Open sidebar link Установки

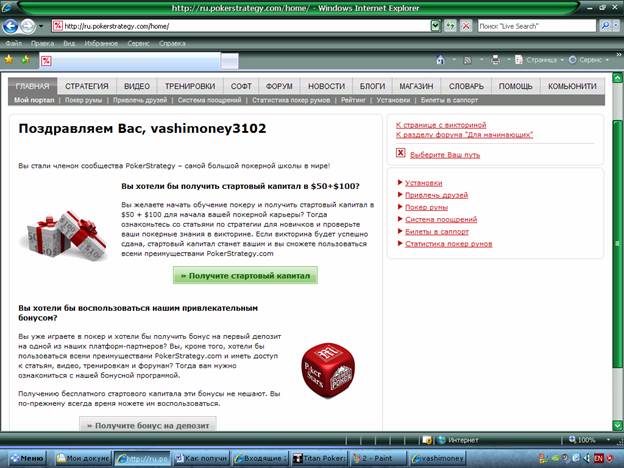tap(423, 183)
